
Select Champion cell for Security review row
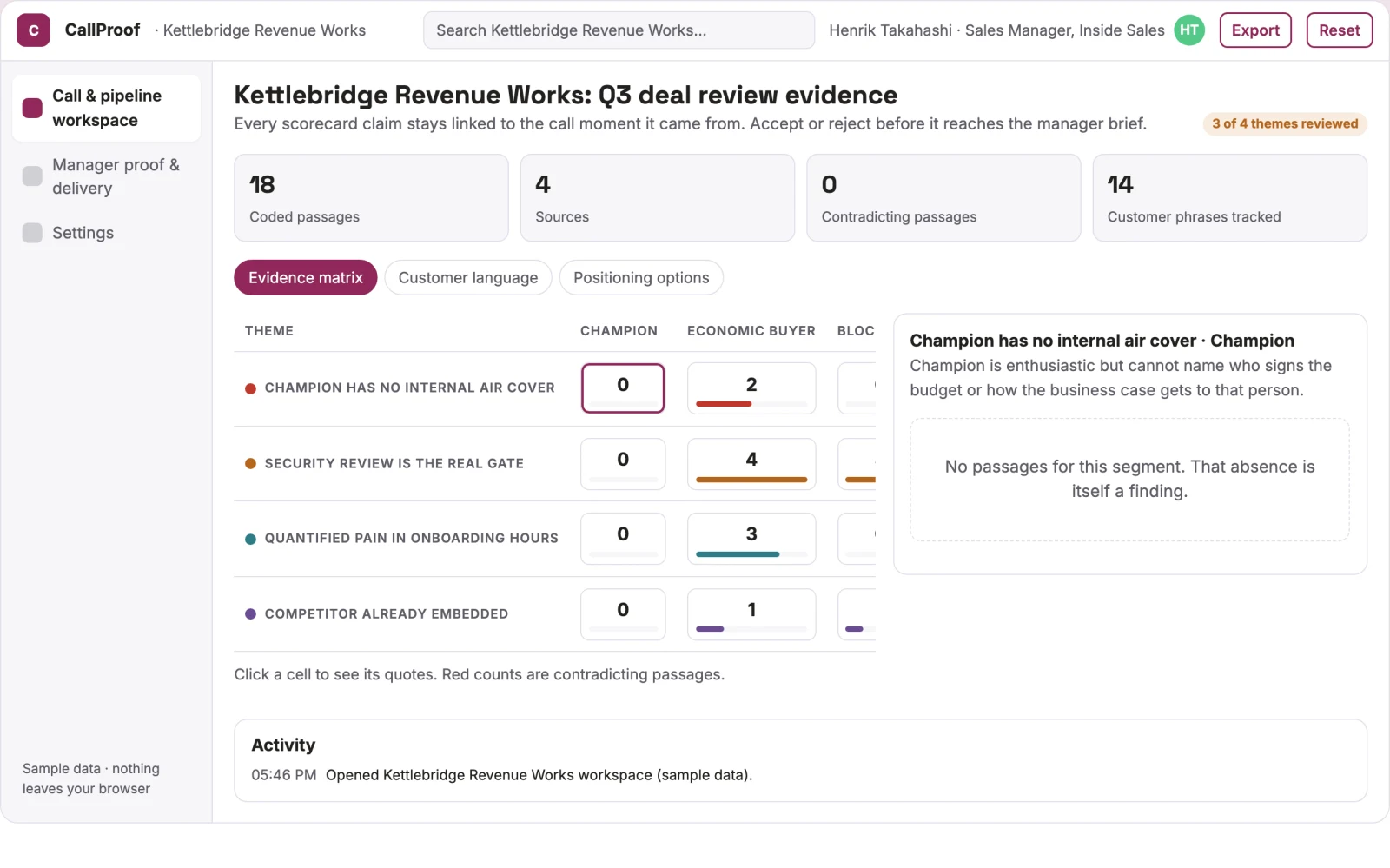point(623,464)
